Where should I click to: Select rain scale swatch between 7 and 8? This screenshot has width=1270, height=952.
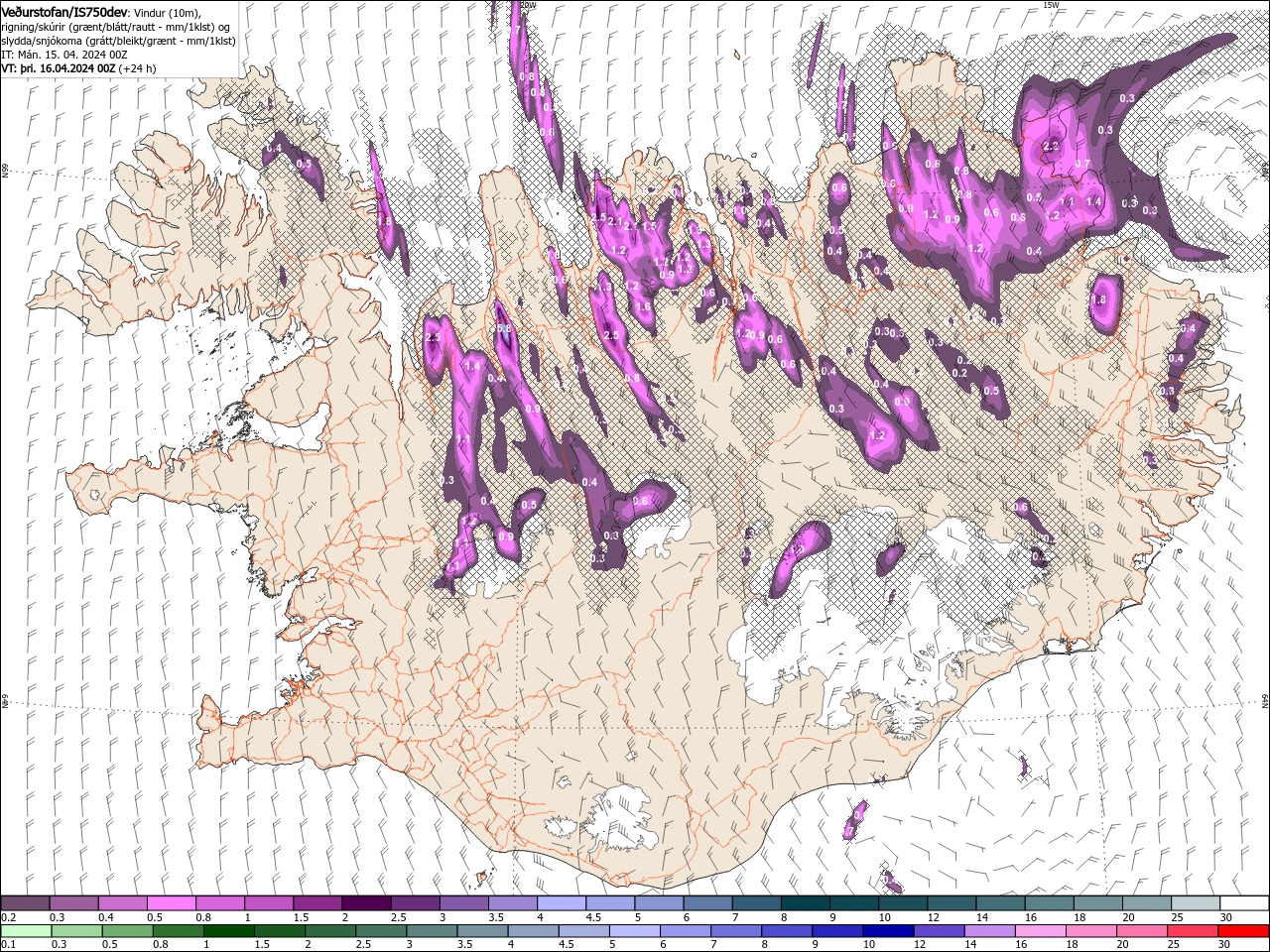pyautogui.click(x=734, y=930)
